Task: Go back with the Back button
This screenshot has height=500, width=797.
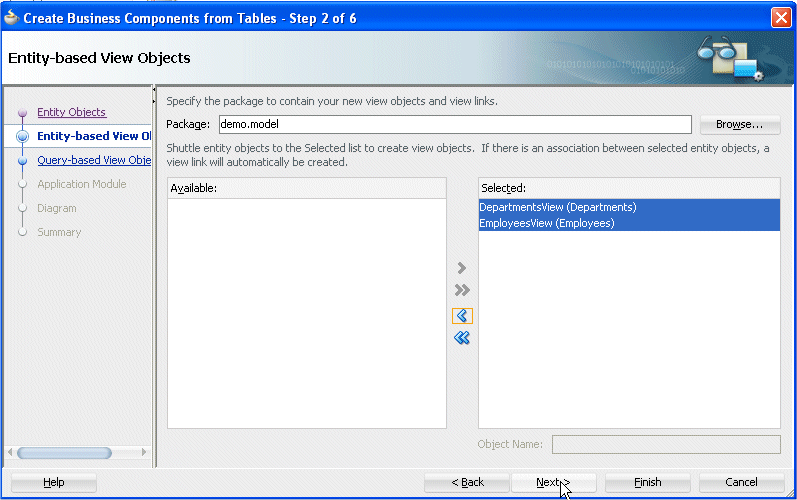Action: 467,482
